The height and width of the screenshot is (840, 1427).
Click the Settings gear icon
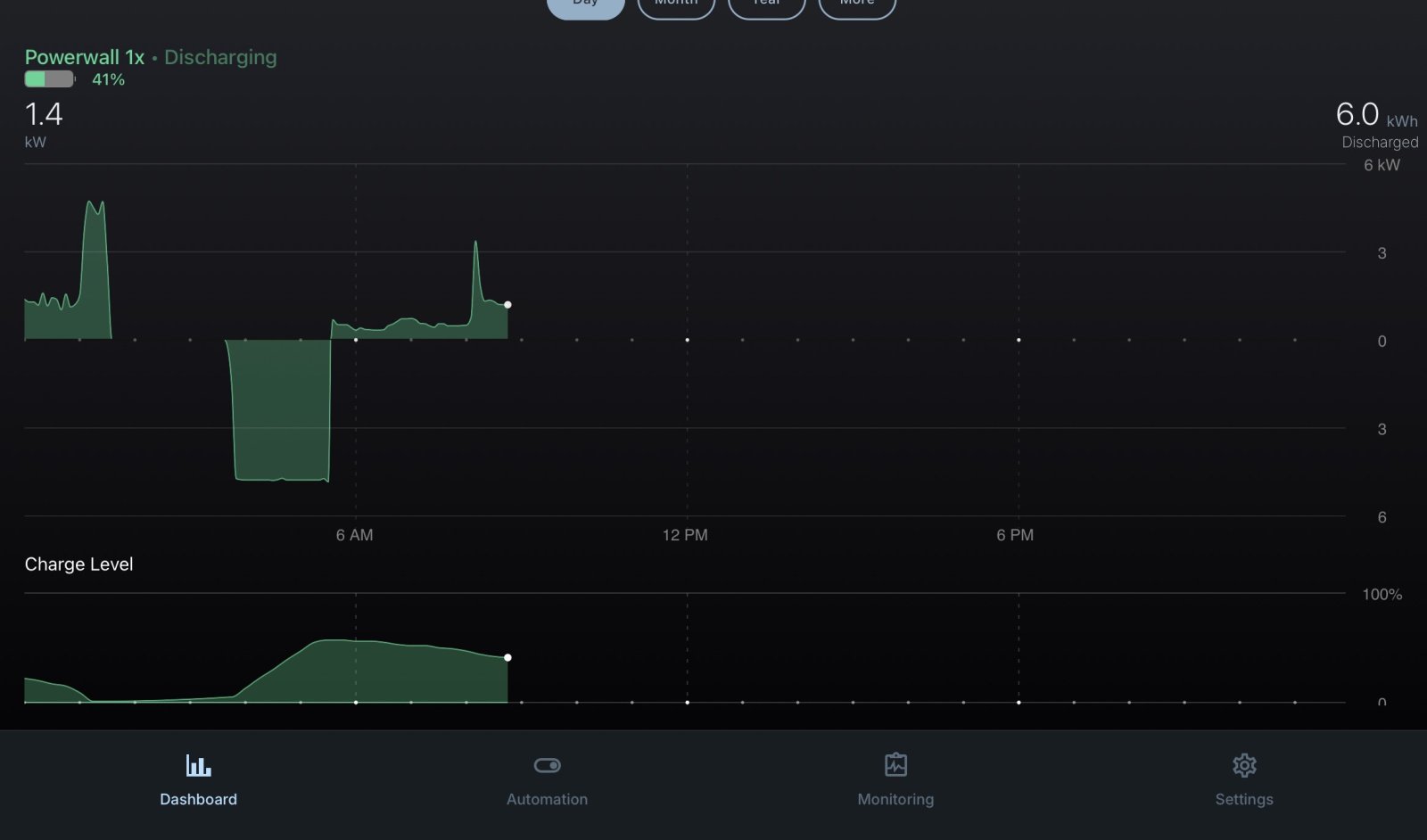[1244, 765]
